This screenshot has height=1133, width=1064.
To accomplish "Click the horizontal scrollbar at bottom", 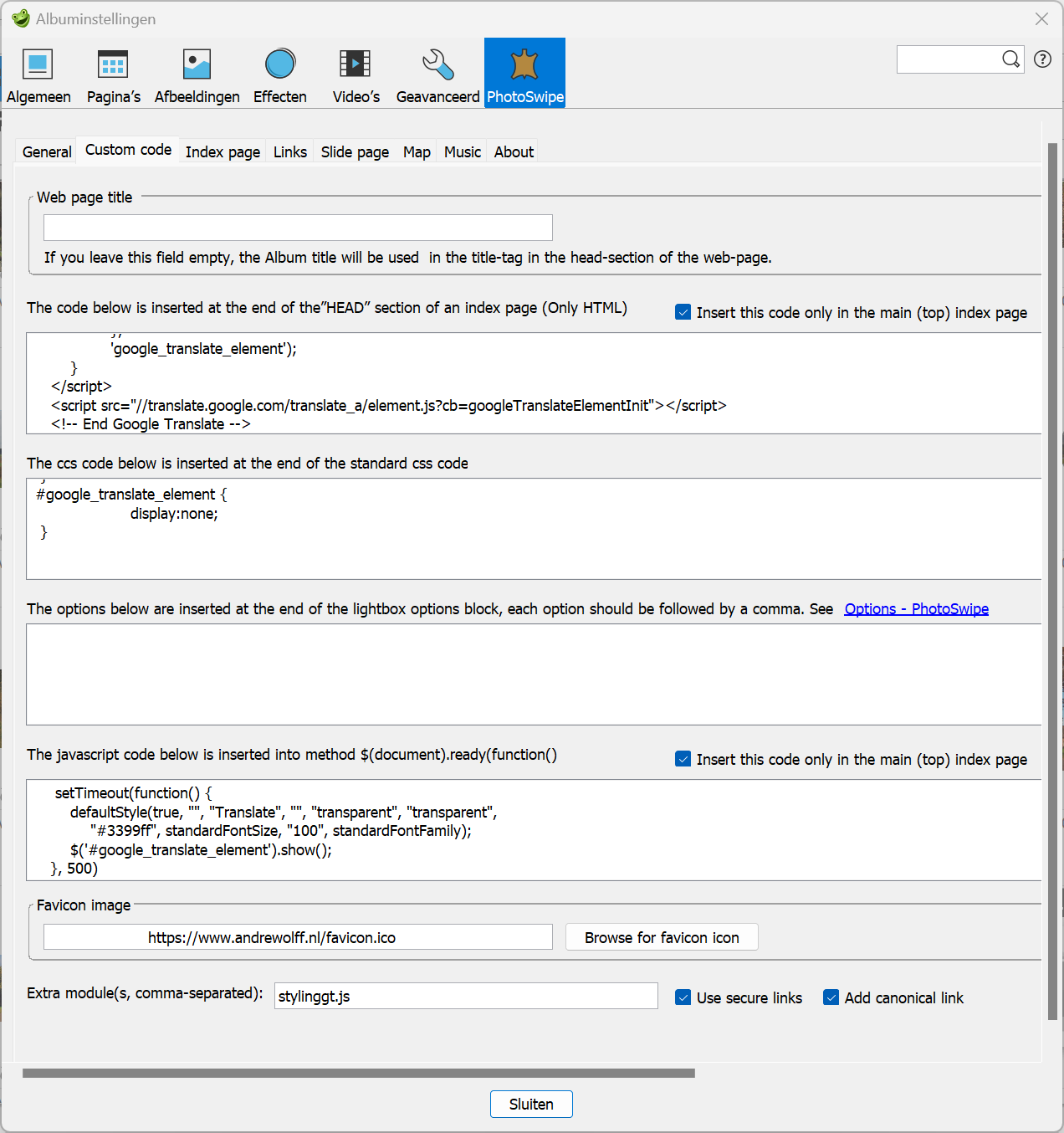I will click(358, 1073).
